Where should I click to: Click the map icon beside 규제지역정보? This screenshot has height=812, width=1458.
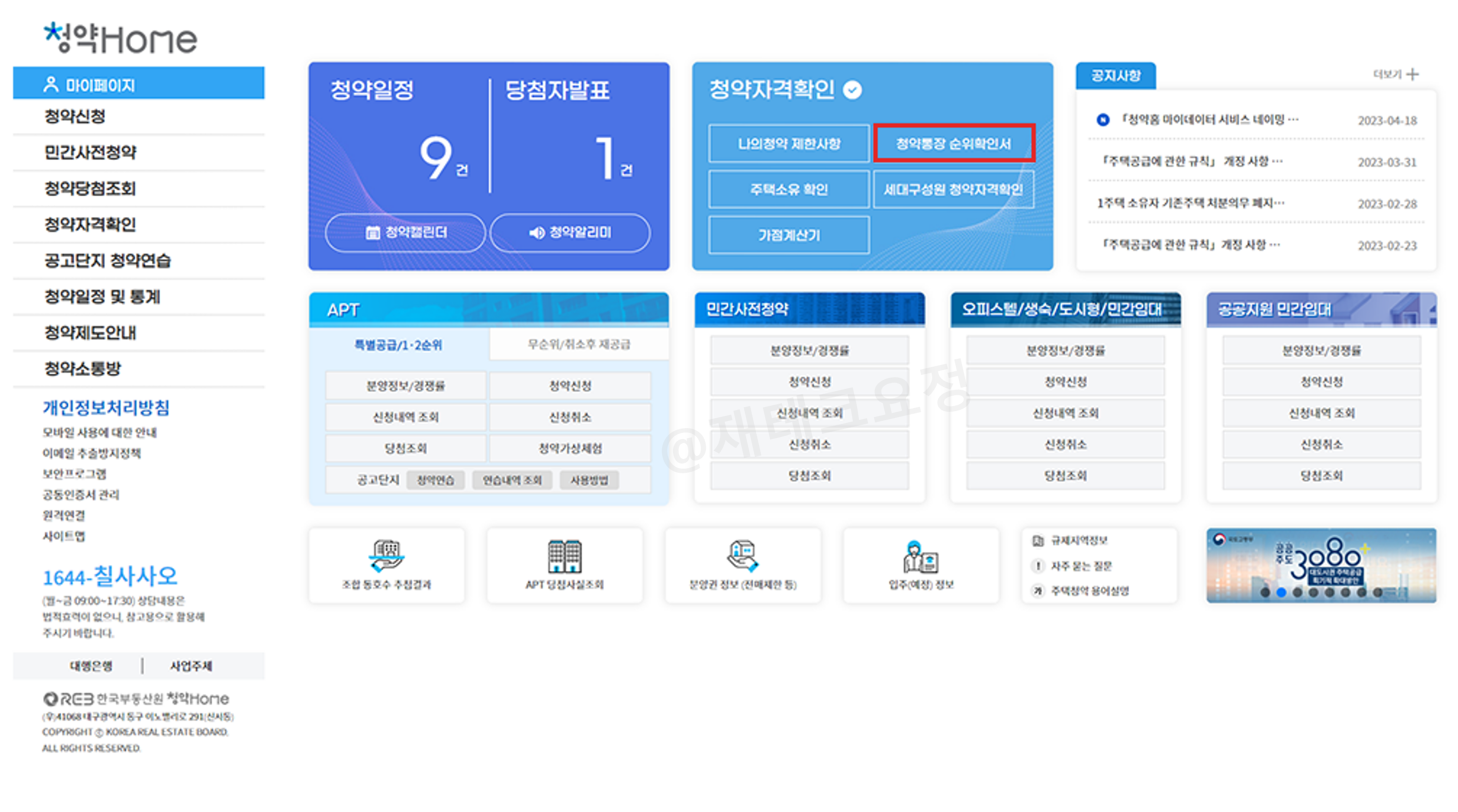coord(1037,540)
